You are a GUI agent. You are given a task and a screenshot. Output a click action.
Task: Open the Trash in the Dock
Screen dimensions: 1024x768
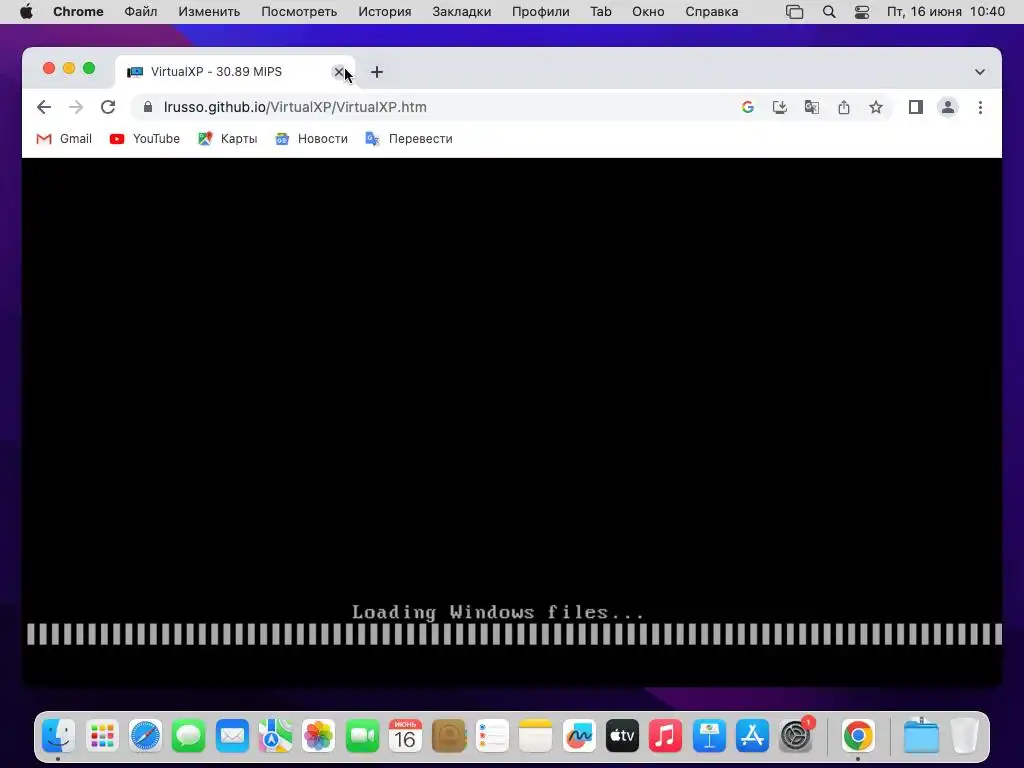tap(965, 736)
